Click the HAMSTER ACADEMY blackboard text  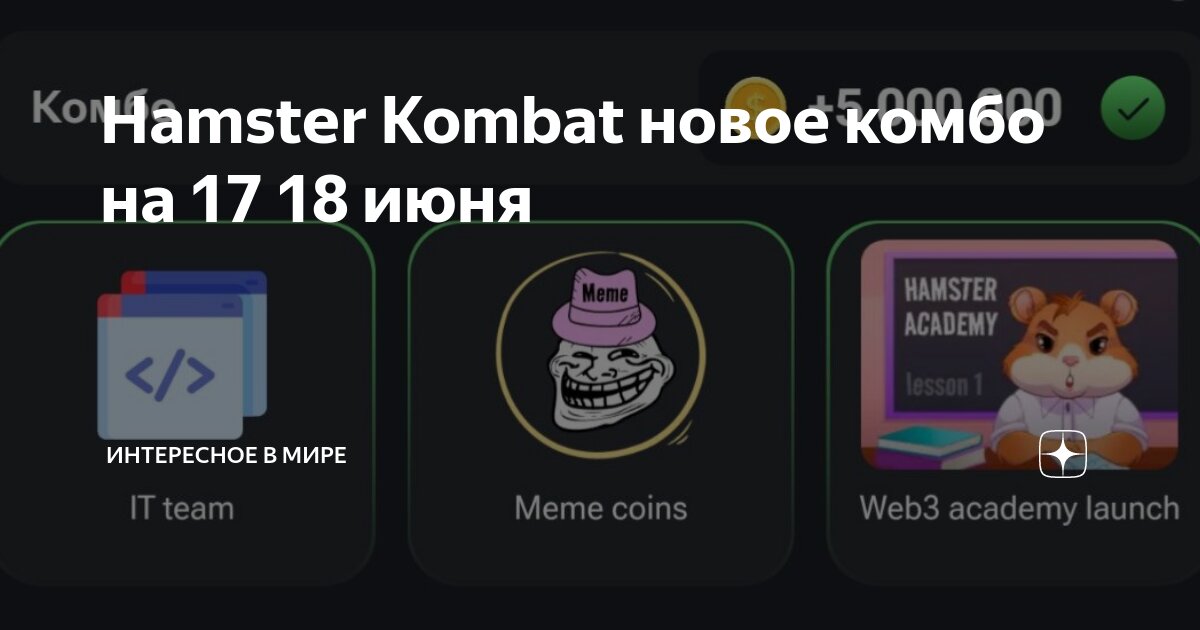pos(951,307)
